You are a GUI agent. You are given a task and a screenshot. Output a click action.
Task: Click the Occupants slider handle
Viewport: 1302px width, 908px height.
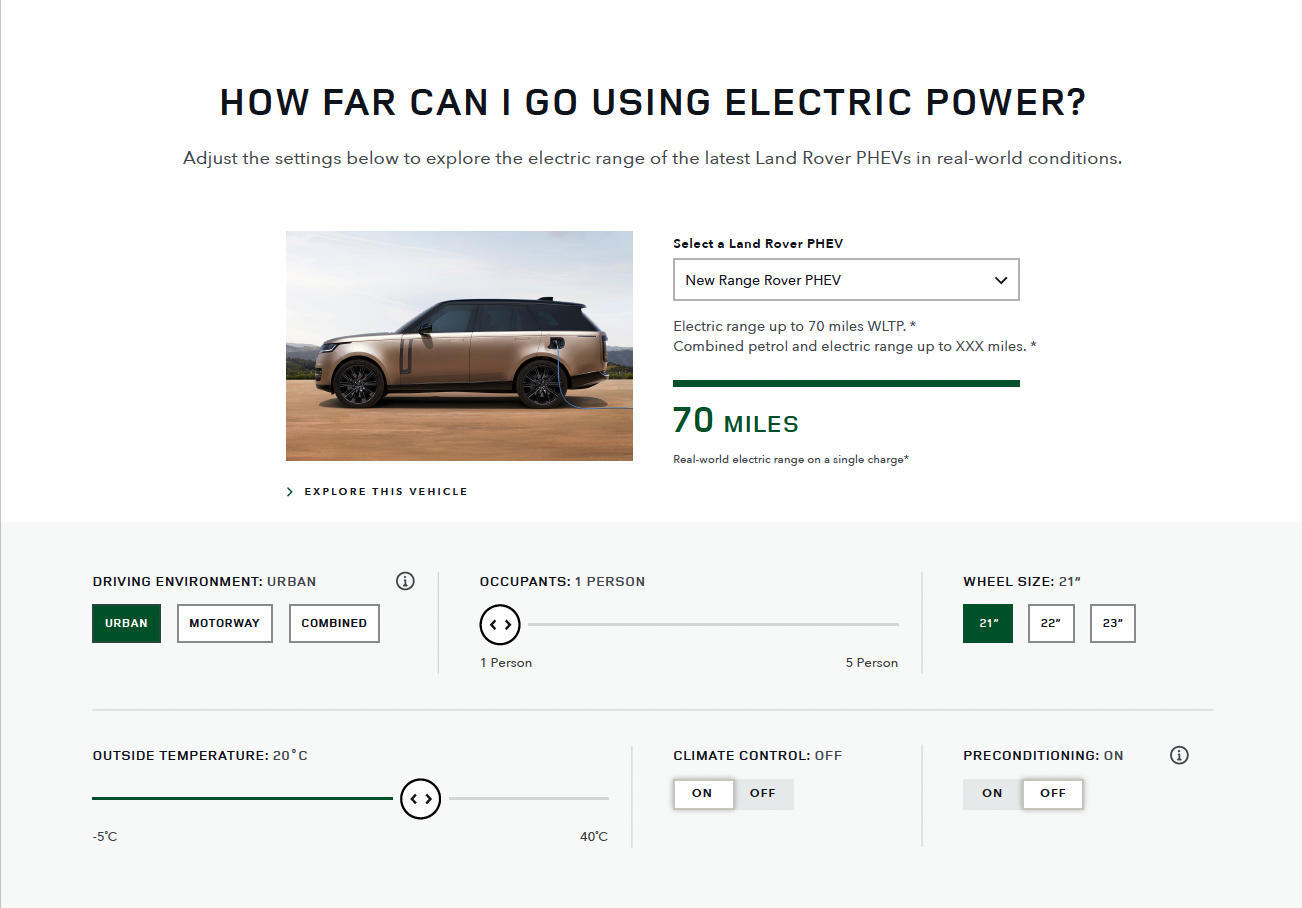click(500, 623)
